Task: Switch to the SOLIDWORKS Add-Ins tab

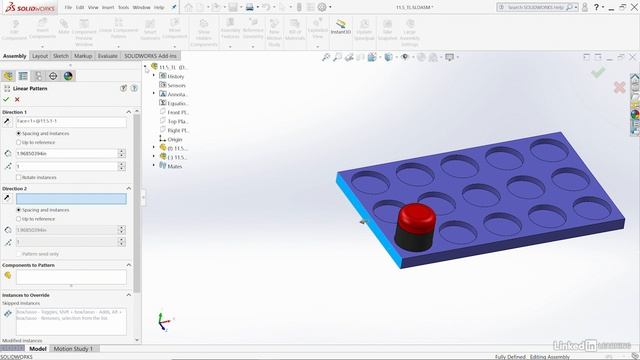Action: (150, 56)
